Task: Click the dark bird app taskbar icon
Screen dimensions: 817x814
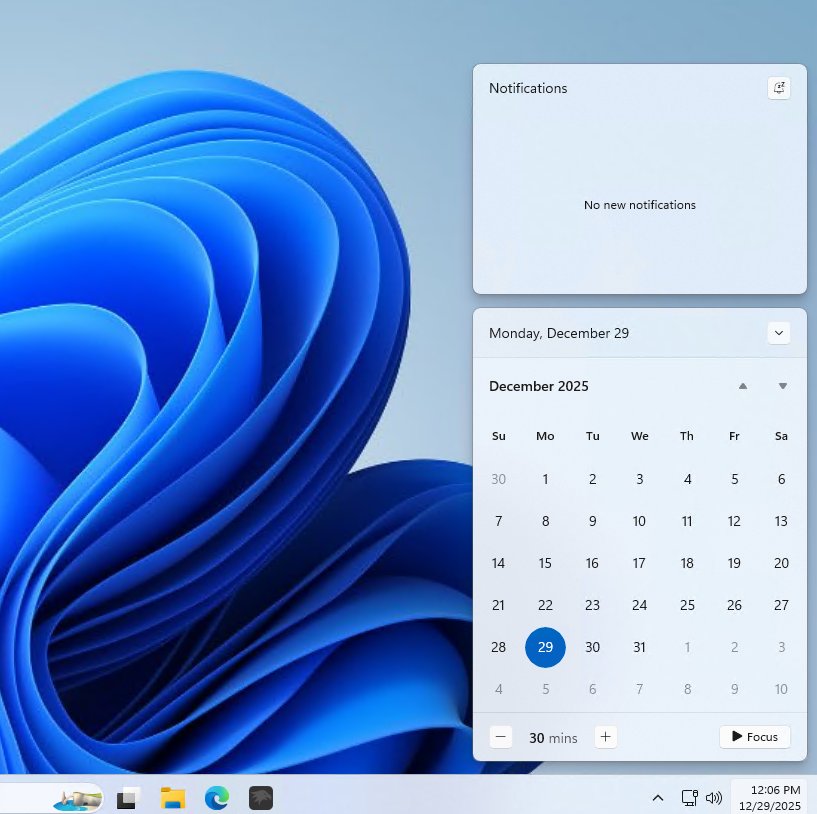Action: point(261,797)
